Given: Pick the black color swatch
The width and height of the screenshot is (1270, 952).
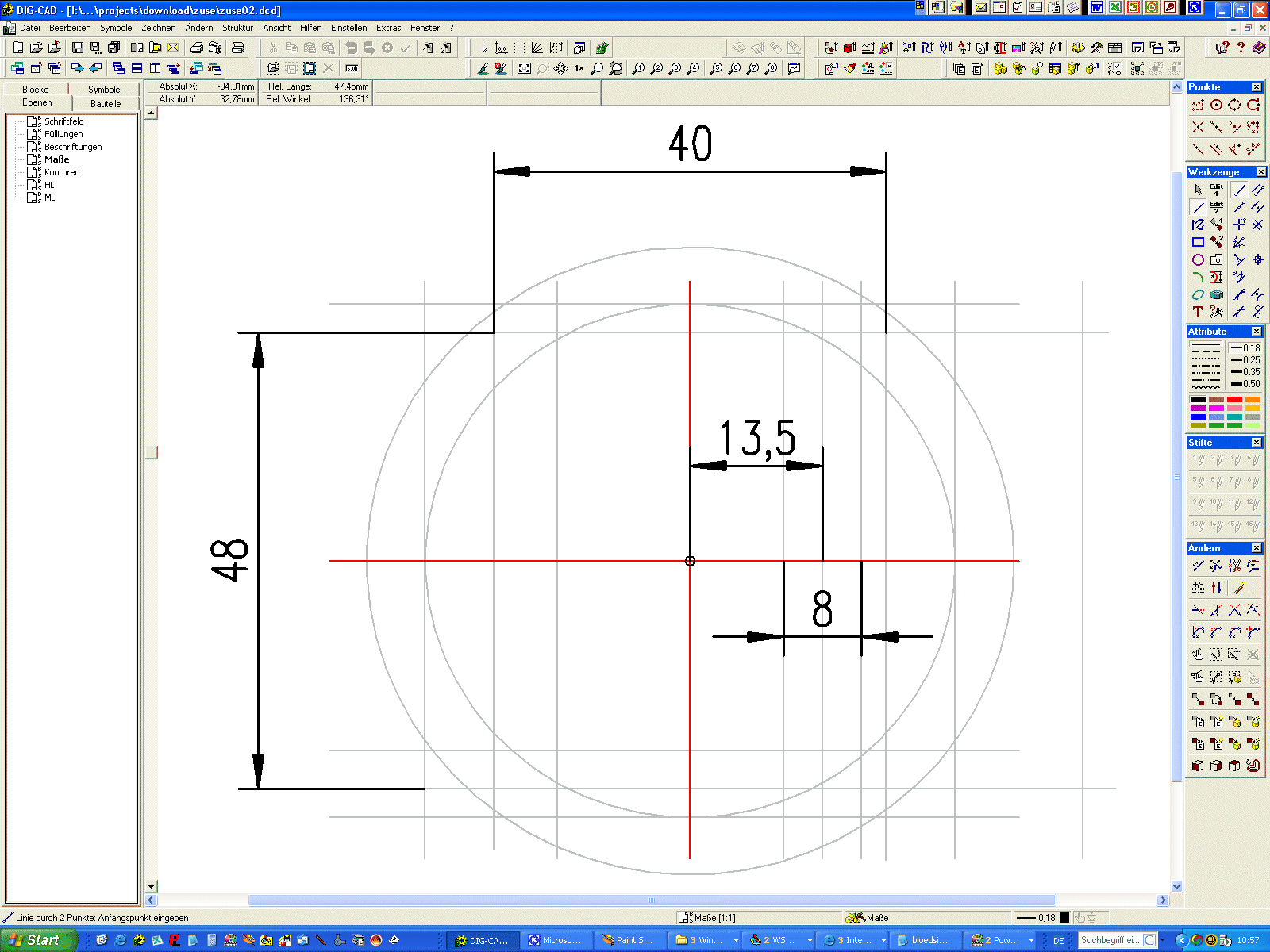Looking at the screenshot, I should pos(1198,400).
